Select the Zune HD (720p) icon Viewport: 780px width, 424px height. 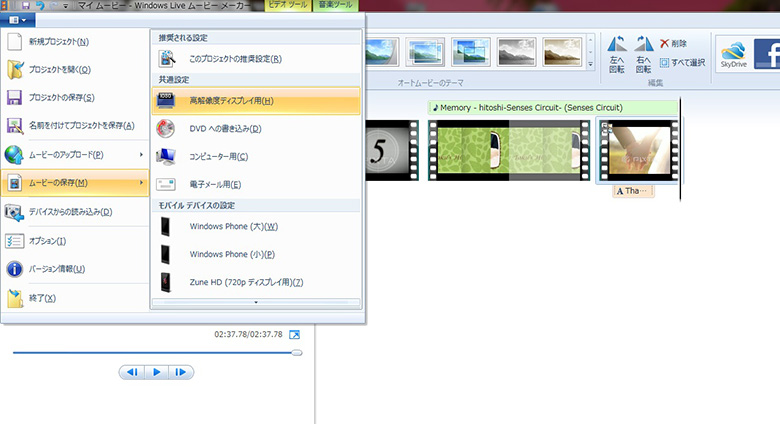click(166, 282)
